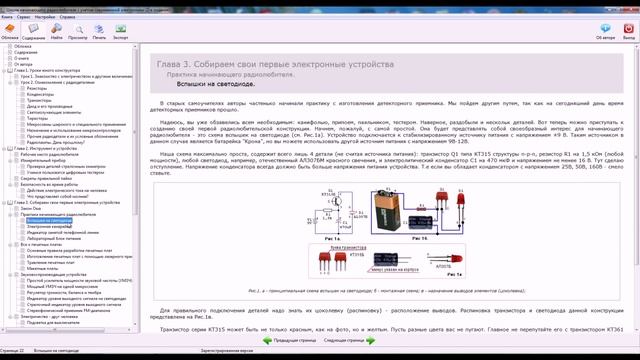Collapse the Урок 2 Ознакомление с радиодеталями node
The width and height of the screenshot is (640, 360).
pos(11,82)
